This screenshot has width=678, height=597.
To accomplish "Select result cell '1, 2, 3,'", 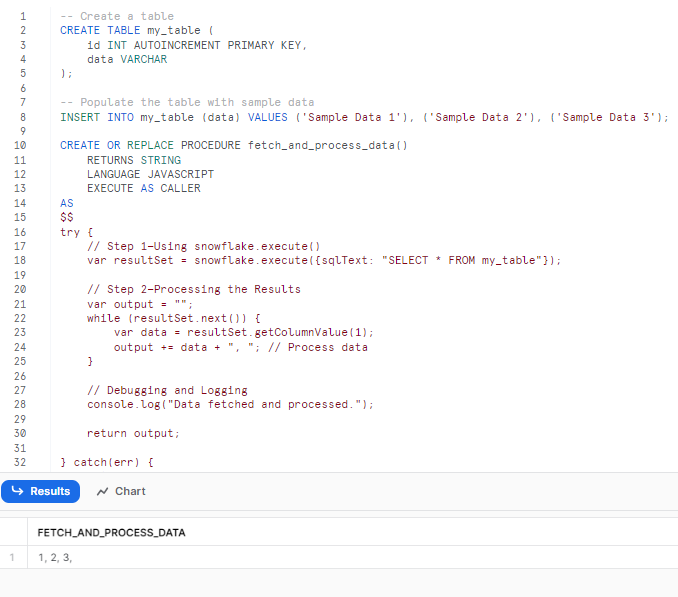I will tap(55, 557).
